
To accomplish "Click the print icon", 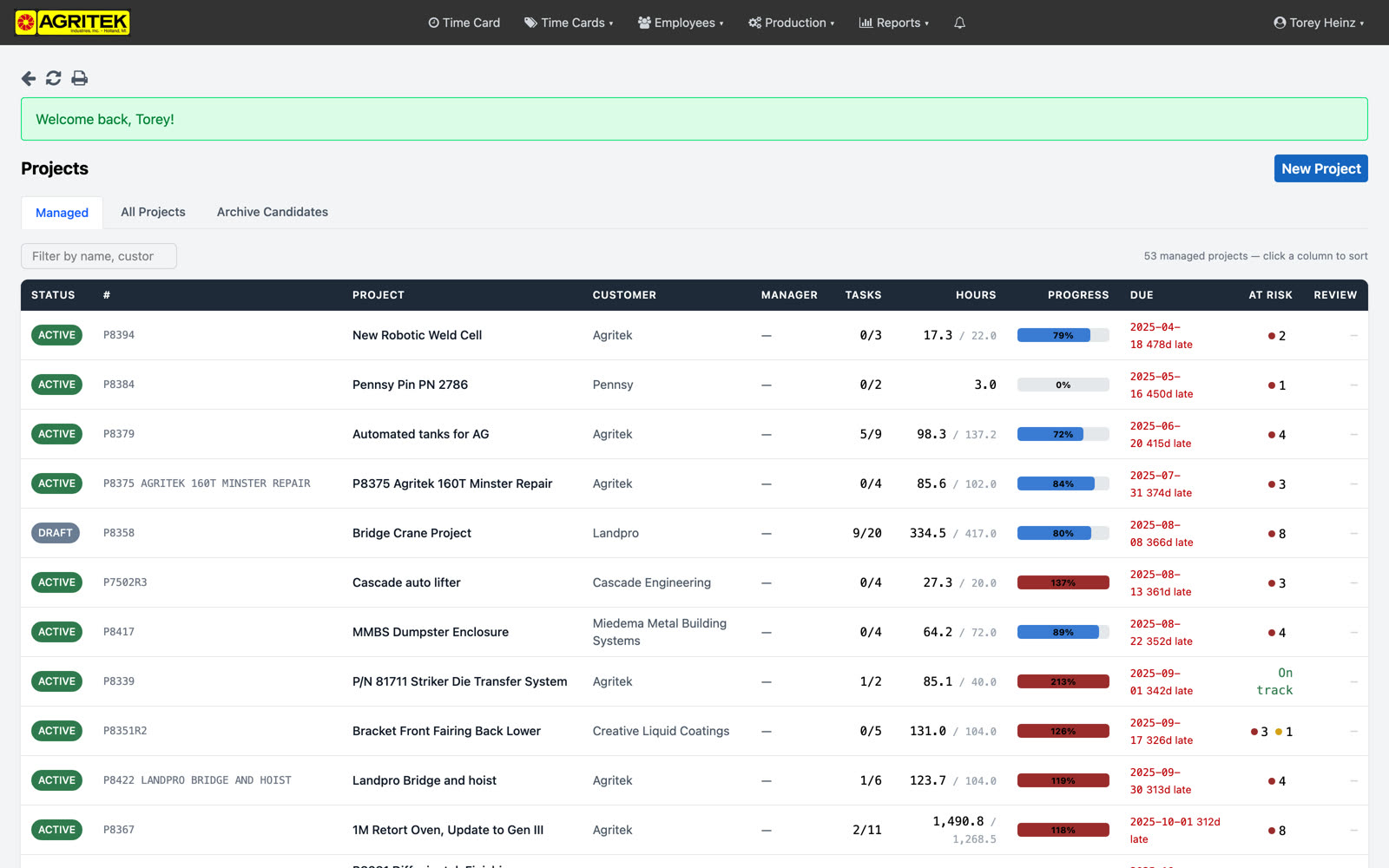I will pyautogui.click(x=79, y=78).
